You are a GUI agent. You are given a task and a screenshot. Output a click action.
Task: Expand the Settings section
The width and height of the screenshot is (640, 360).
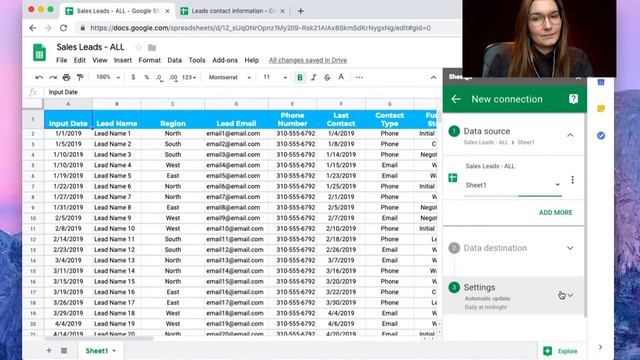[570, 295]
